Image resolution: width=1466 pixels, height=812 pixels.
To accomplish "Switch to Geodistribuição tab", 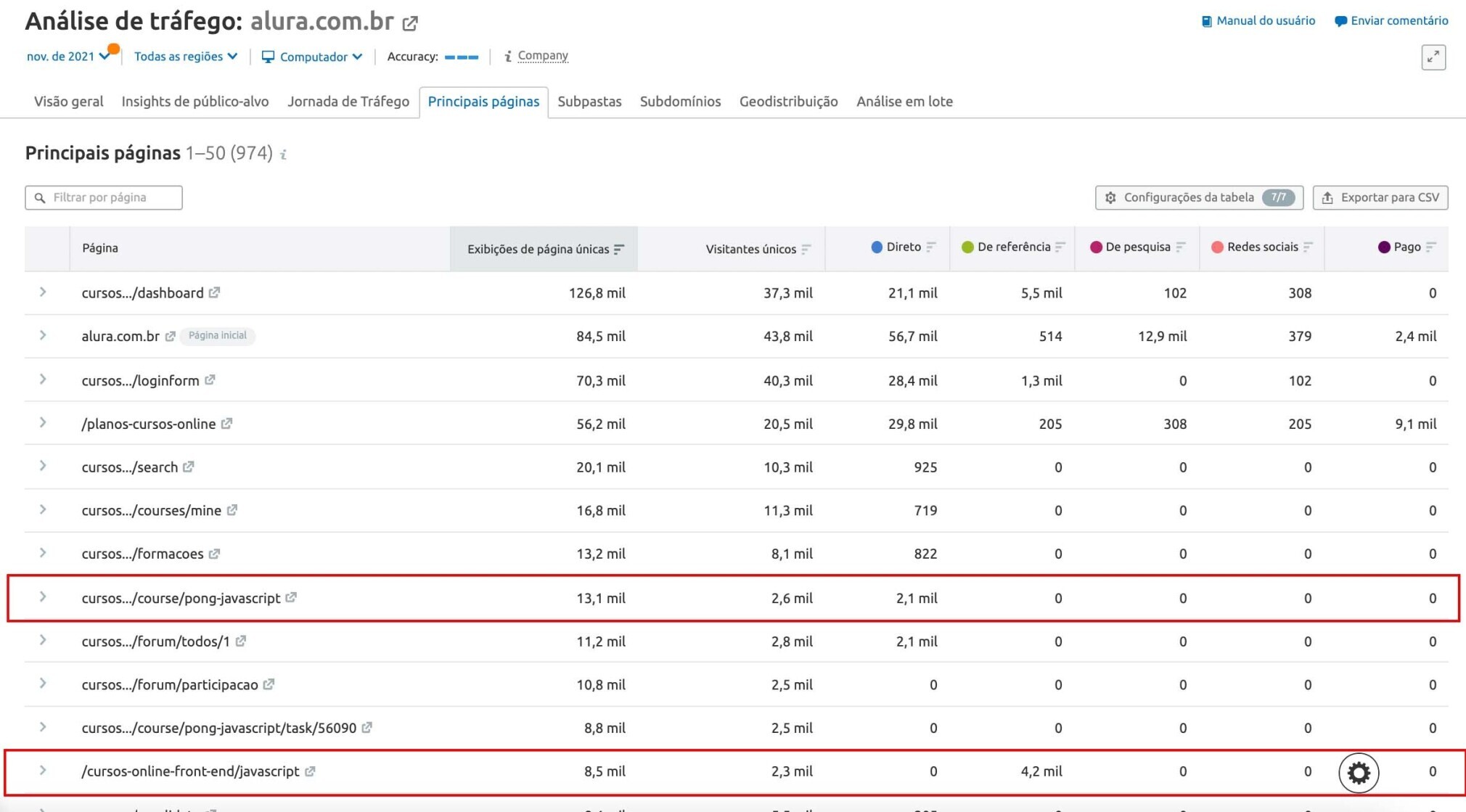I will click(x=788, y=102).
